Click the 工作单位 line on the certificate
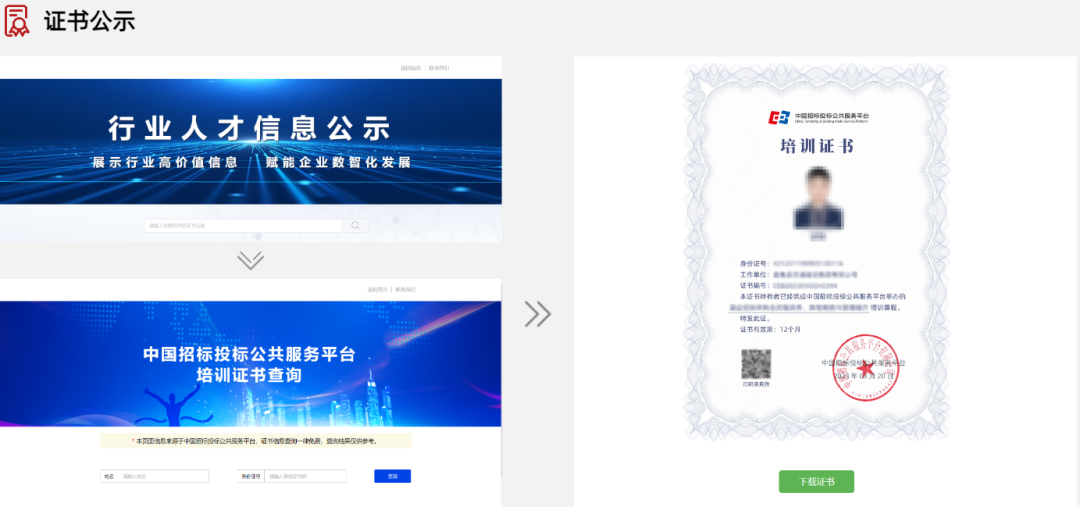Screen dimensions: 1080x507 (799, 274)
